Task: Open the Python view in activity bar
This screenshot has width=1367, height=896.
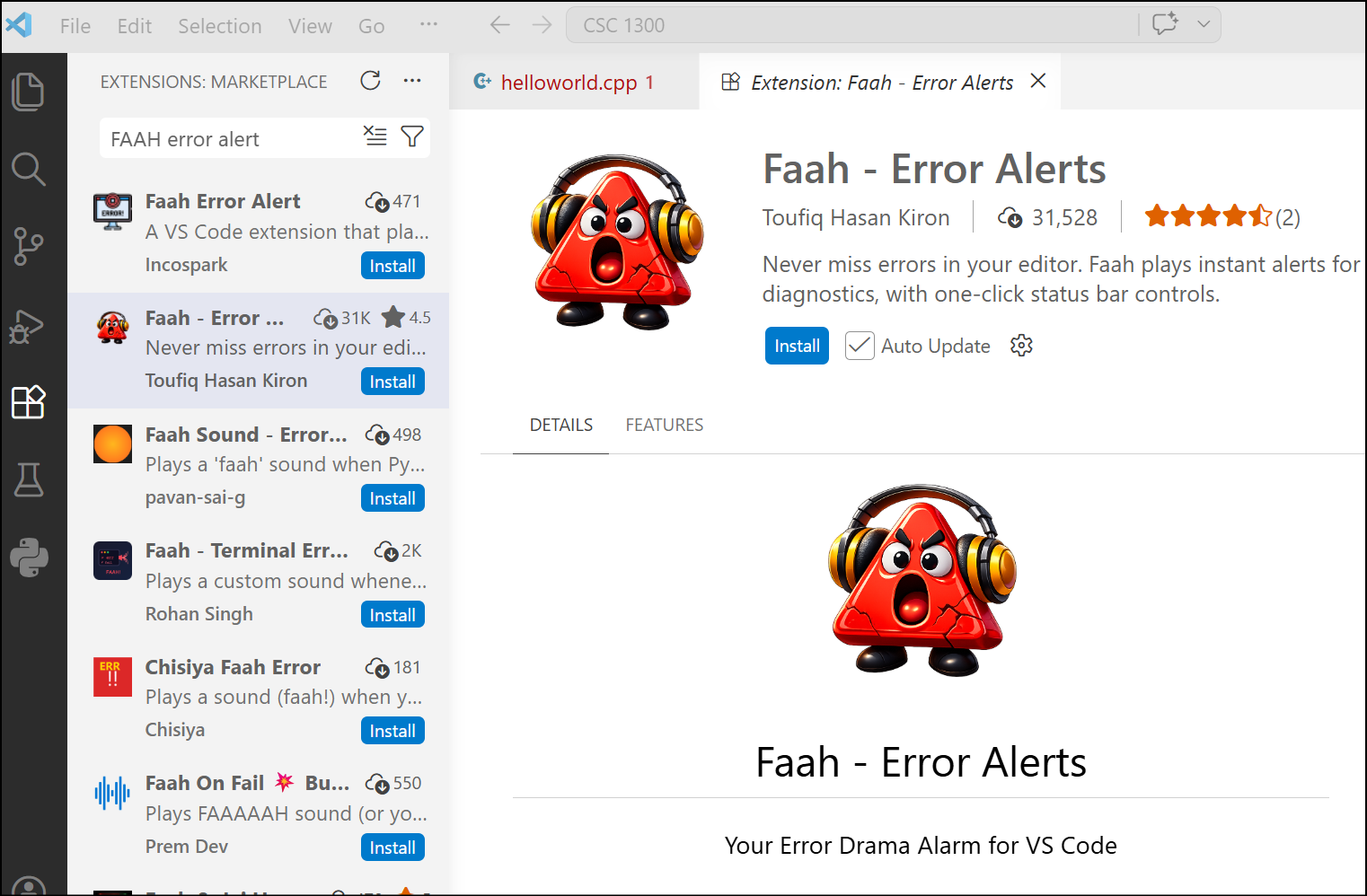Action: 28,558
